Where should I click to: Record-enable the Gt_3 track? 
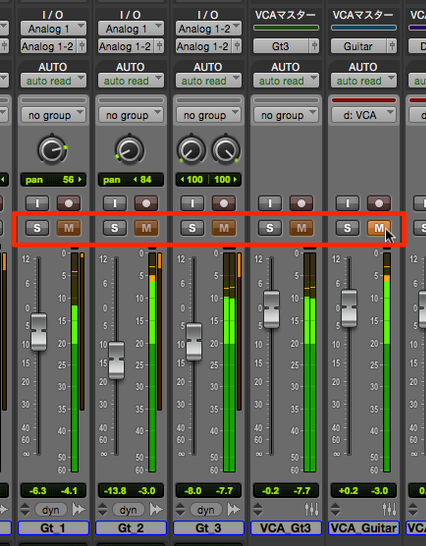click(224, 203)
